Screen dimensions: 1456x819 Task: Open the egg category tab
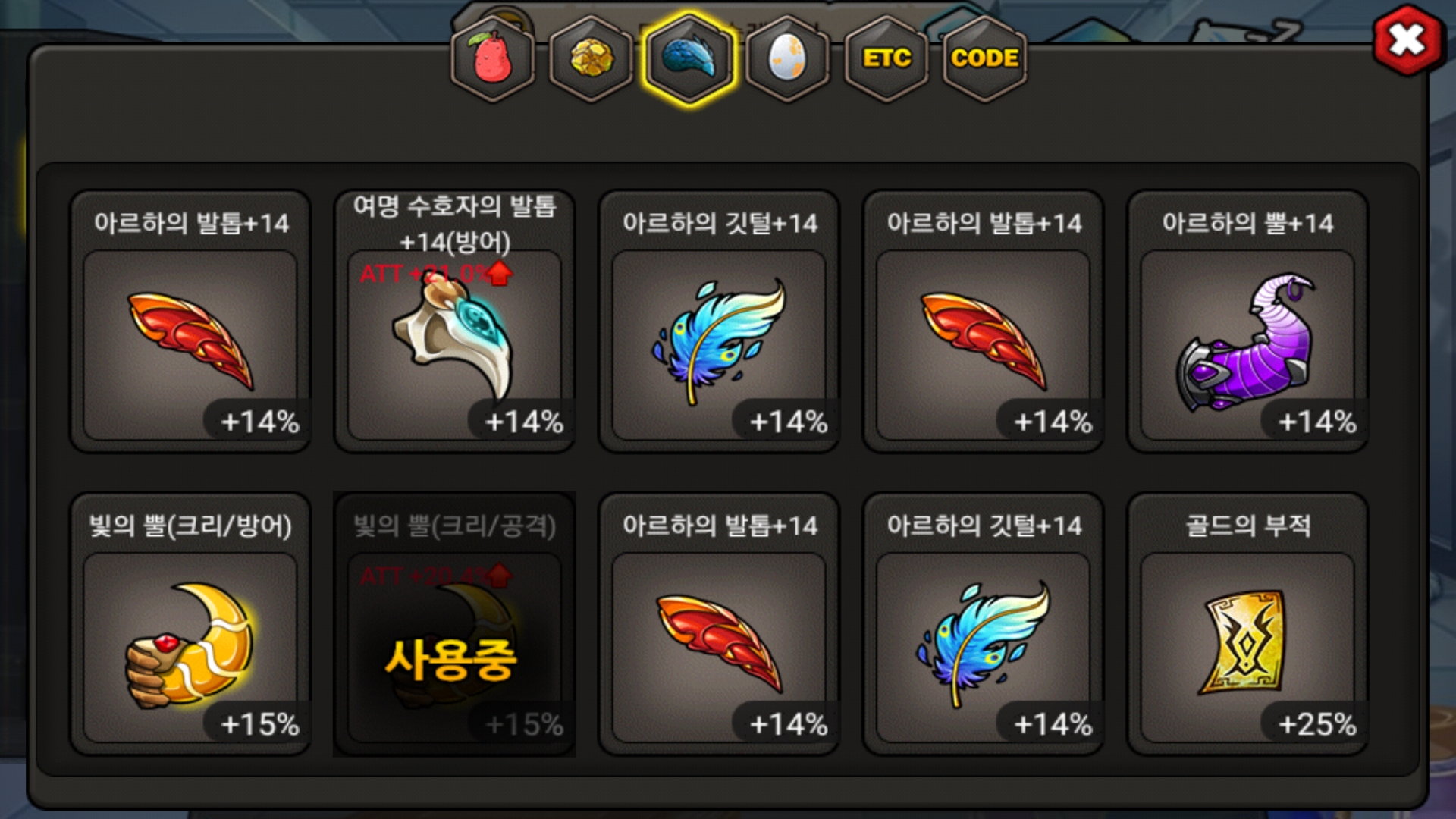click(x=788, y=58)
